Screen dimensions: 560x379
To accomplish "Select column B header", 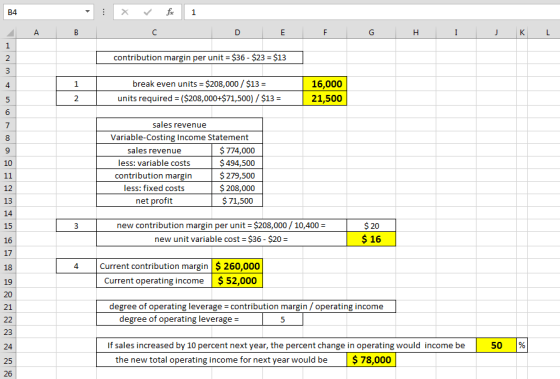I will point(76,33).
